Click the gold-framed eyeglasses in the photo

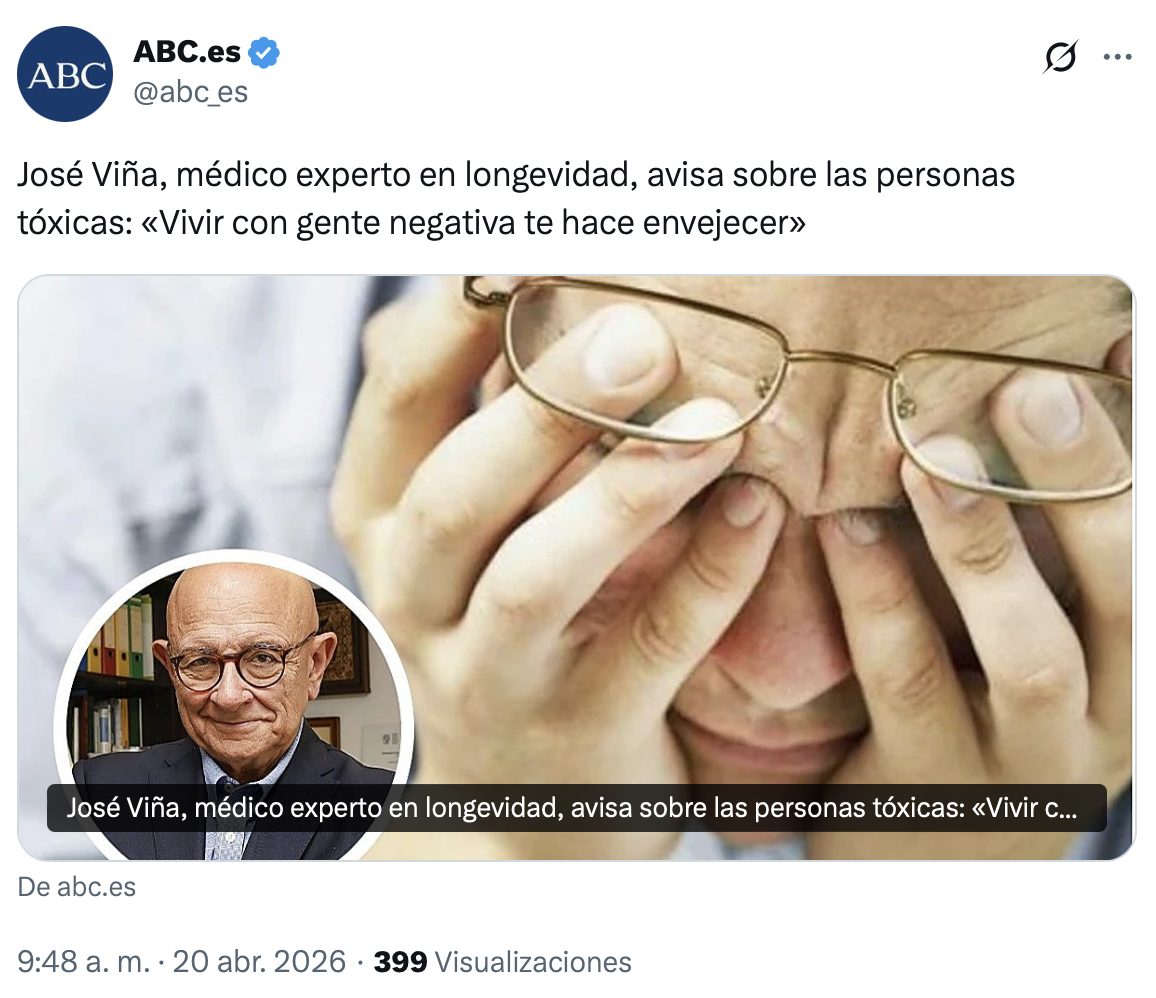point(800,383)
